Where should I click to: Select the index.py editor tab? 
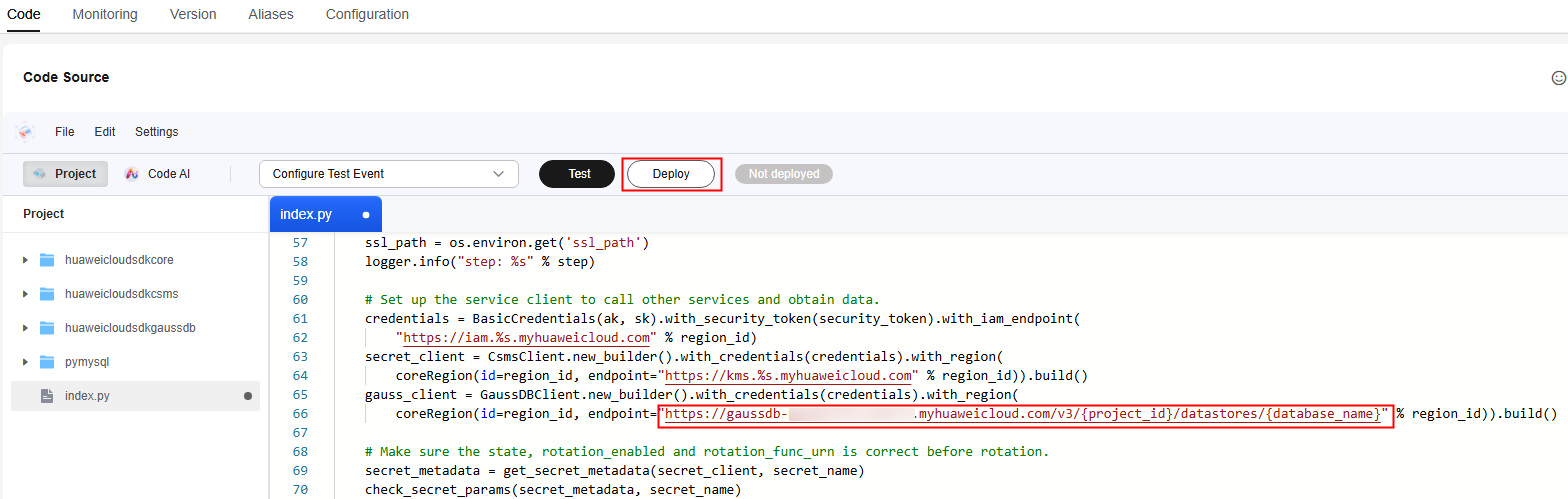326,215
